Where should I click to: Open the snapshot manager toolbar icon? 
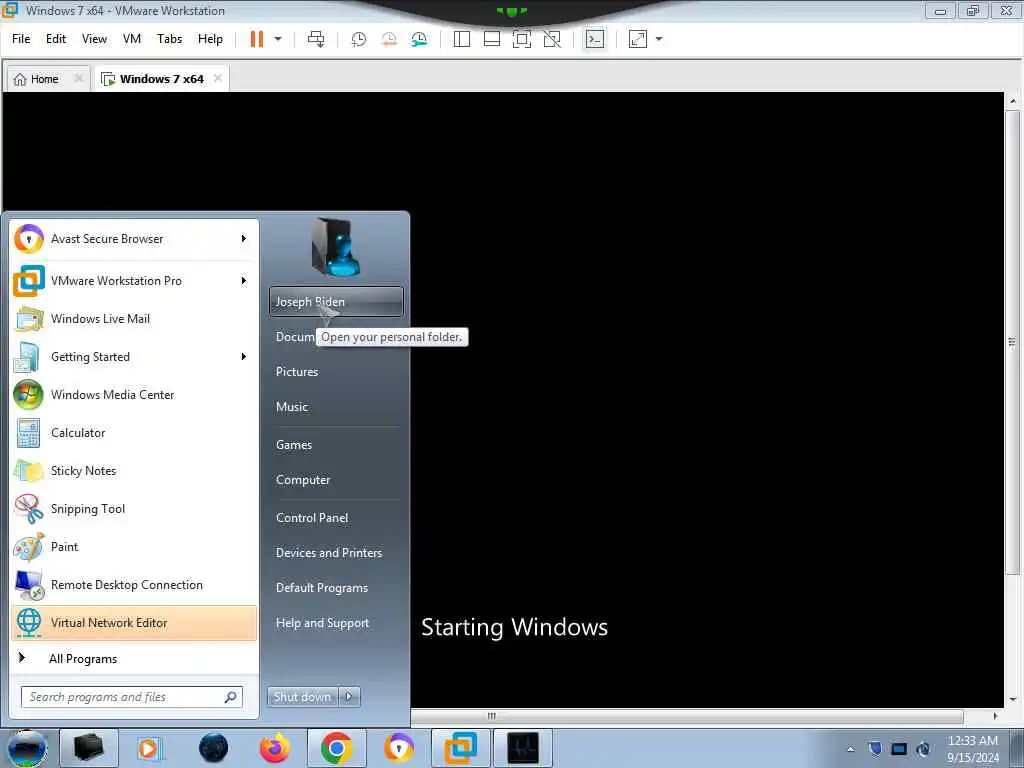[419, 39]
